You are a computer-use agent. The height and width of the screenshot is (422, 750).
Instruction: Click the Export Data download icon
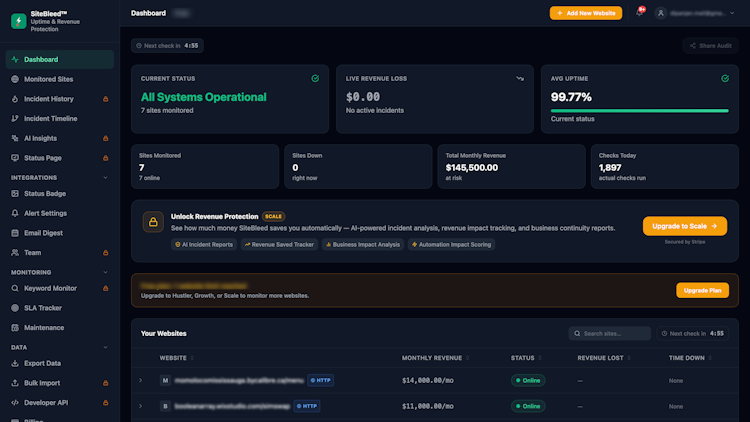tap(15, 363)
